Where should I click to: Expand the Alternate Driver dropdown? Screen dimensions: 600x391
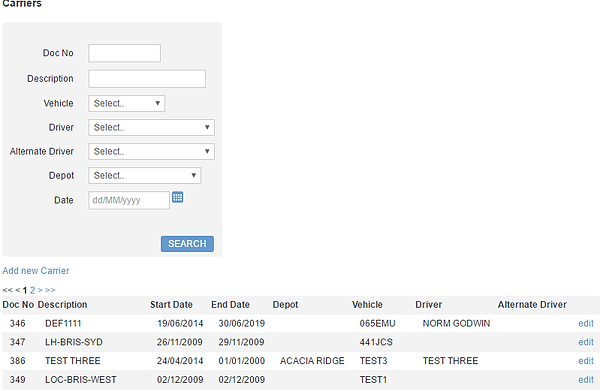coord(152,152)
